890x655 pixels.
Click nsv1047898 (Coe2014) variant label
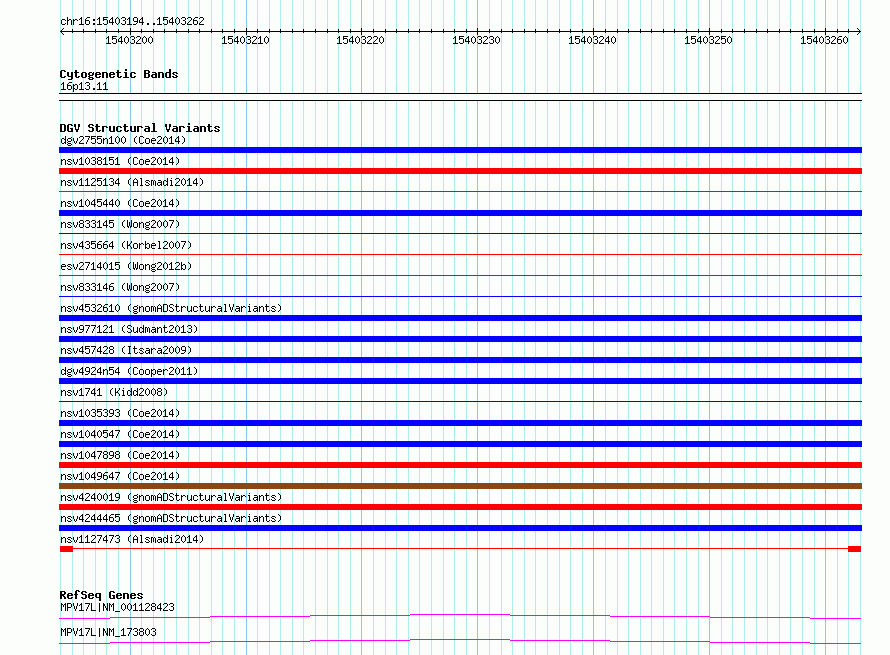click(x=120, y=455)
